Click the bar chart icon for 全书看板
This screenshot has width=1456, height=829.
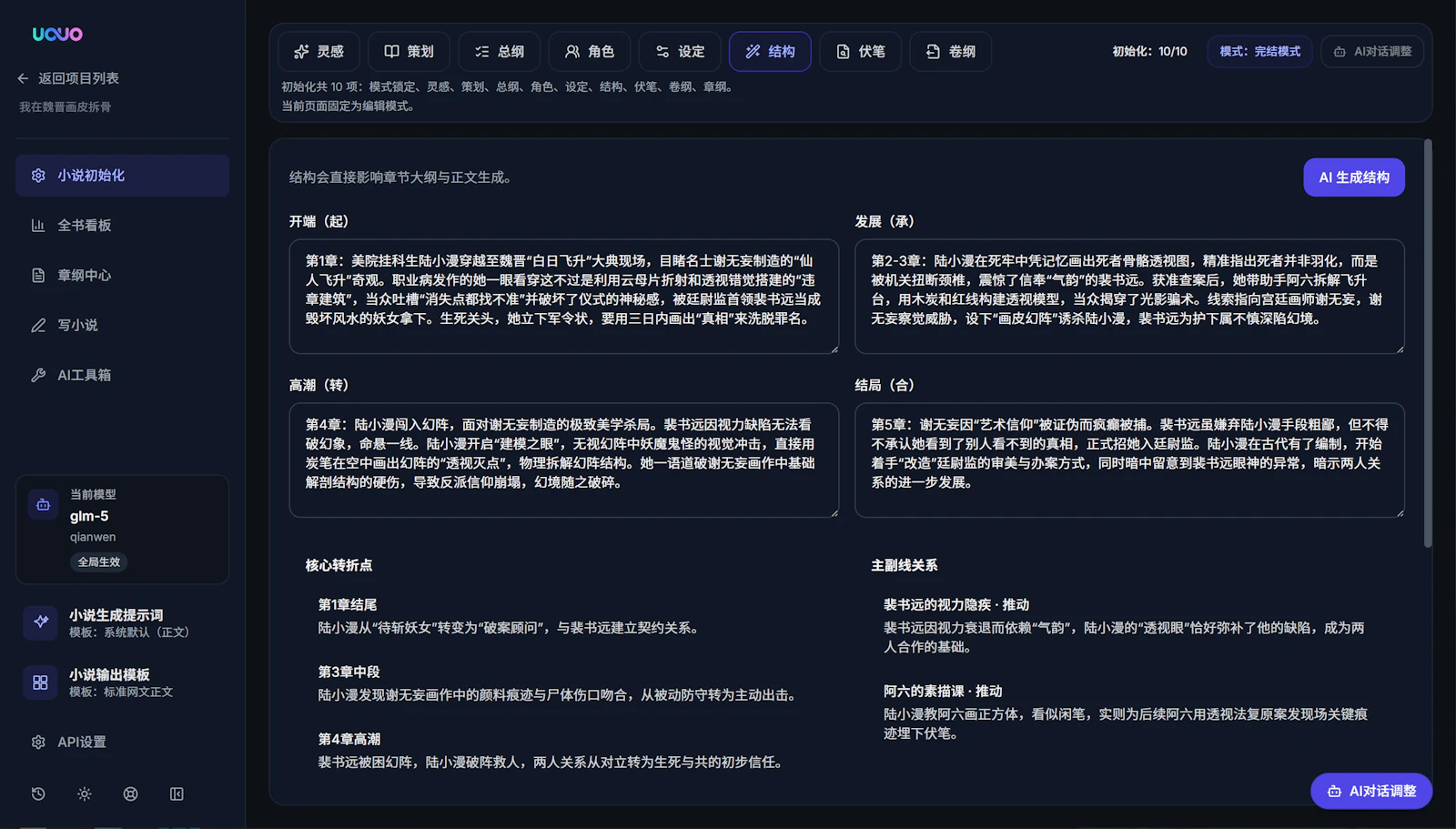[38, 226]
